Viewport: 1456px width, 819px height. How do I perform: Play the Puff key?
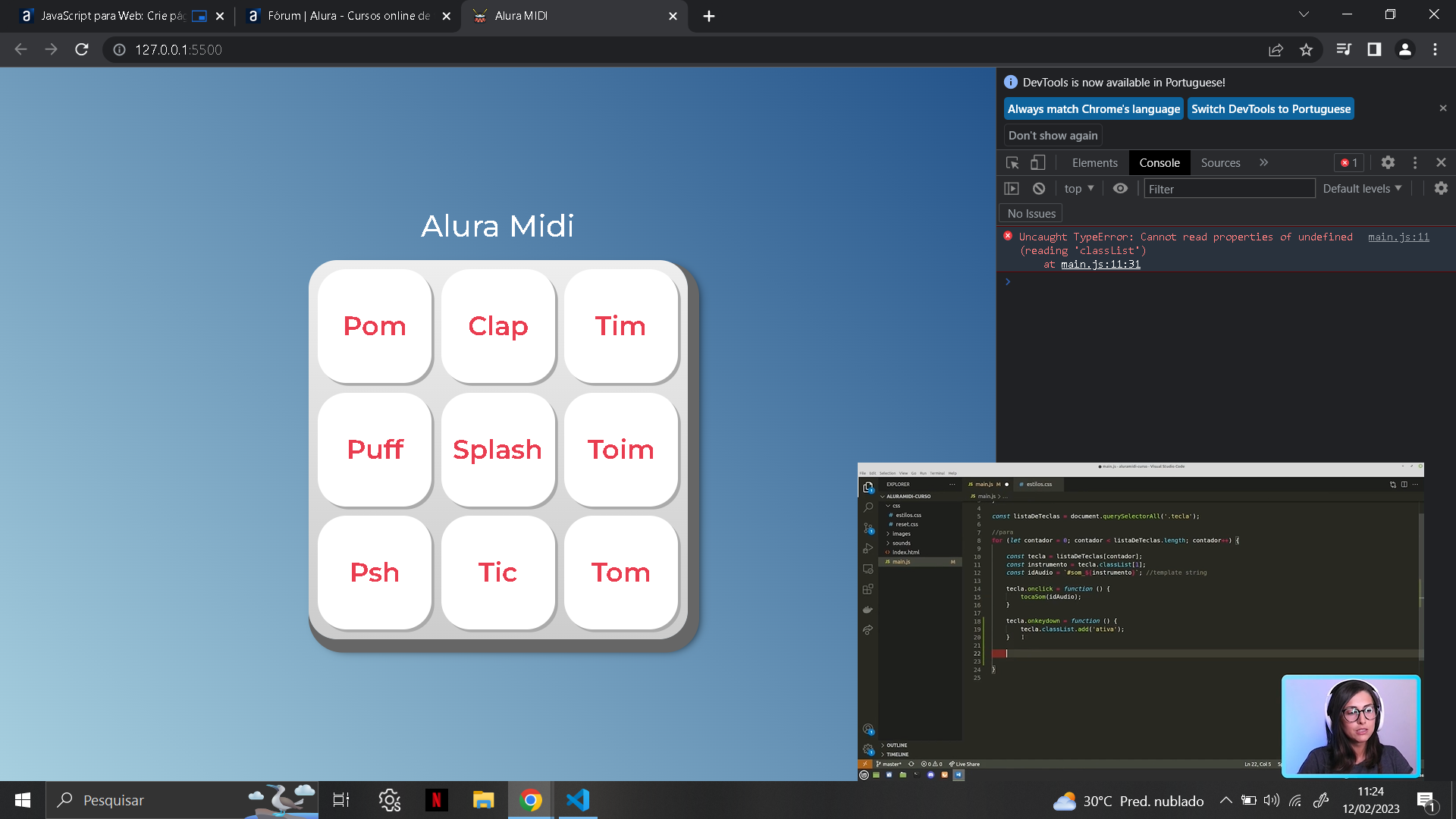(375, 450)
